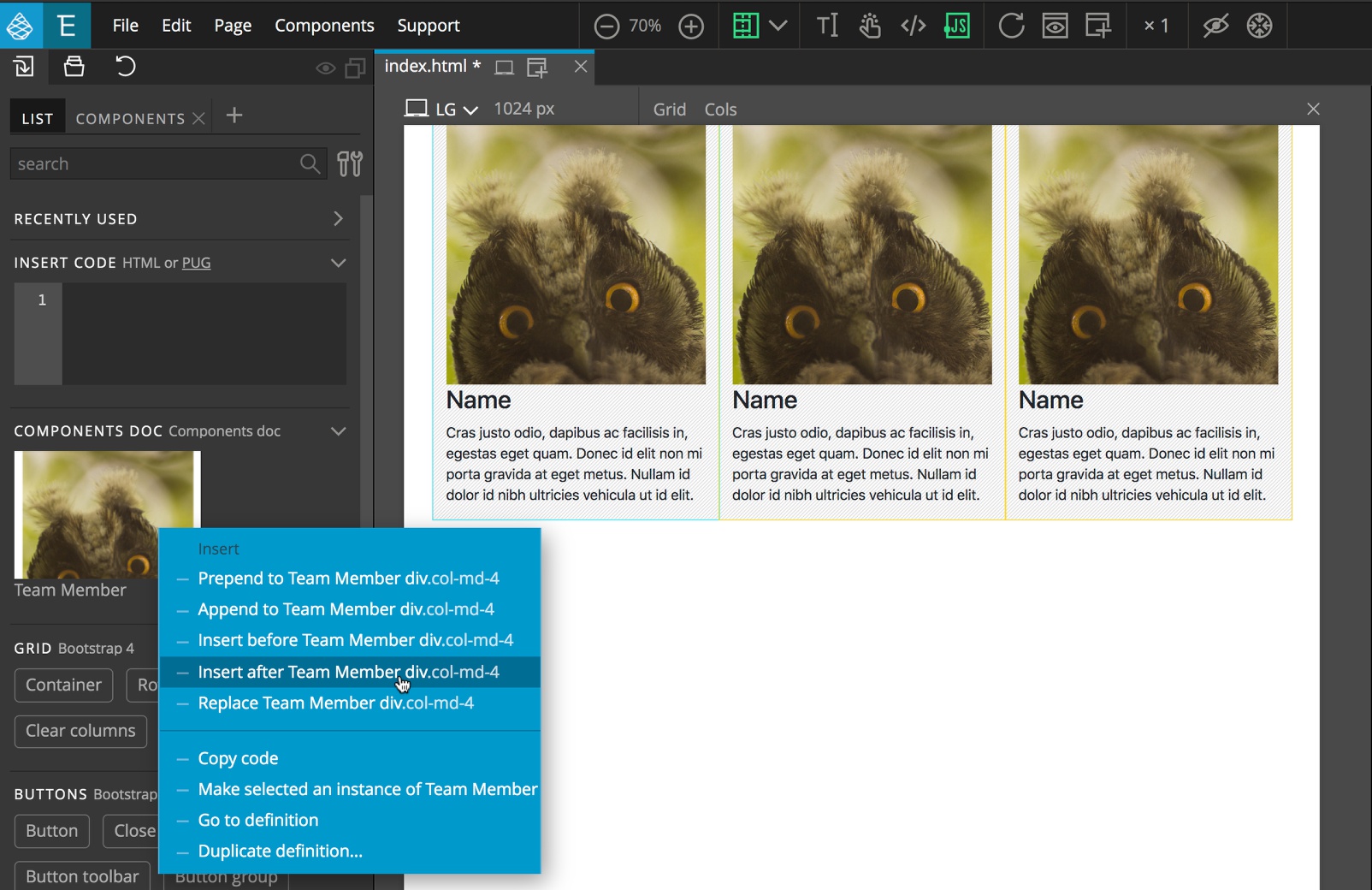The image size is (1372, 890).
Task: Select the text editing tool icon
Action: point(827,26)
